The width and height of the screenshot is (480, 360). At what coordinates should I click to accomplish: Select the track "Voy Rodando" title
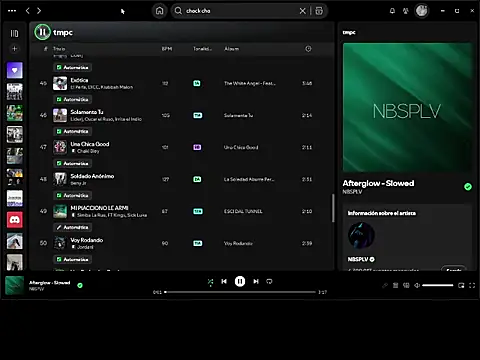pos(87,240)
